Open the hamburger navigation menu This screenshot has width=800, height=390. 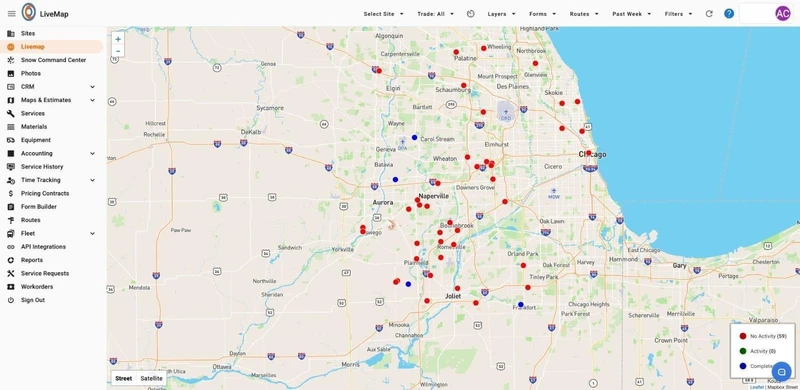click(12, 14)
